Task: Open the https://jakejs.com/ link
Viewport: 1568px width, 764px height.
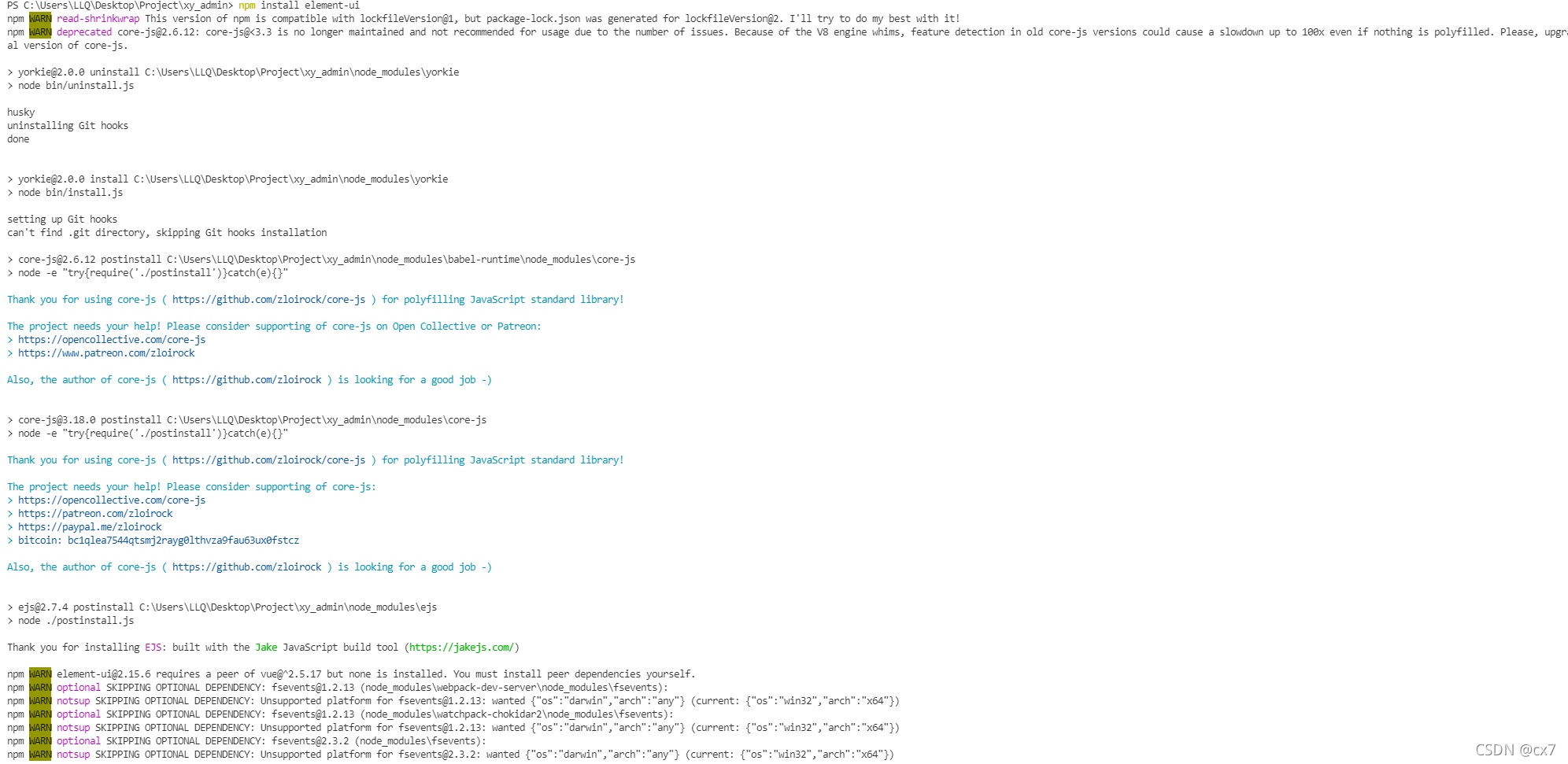Action: 461,648
